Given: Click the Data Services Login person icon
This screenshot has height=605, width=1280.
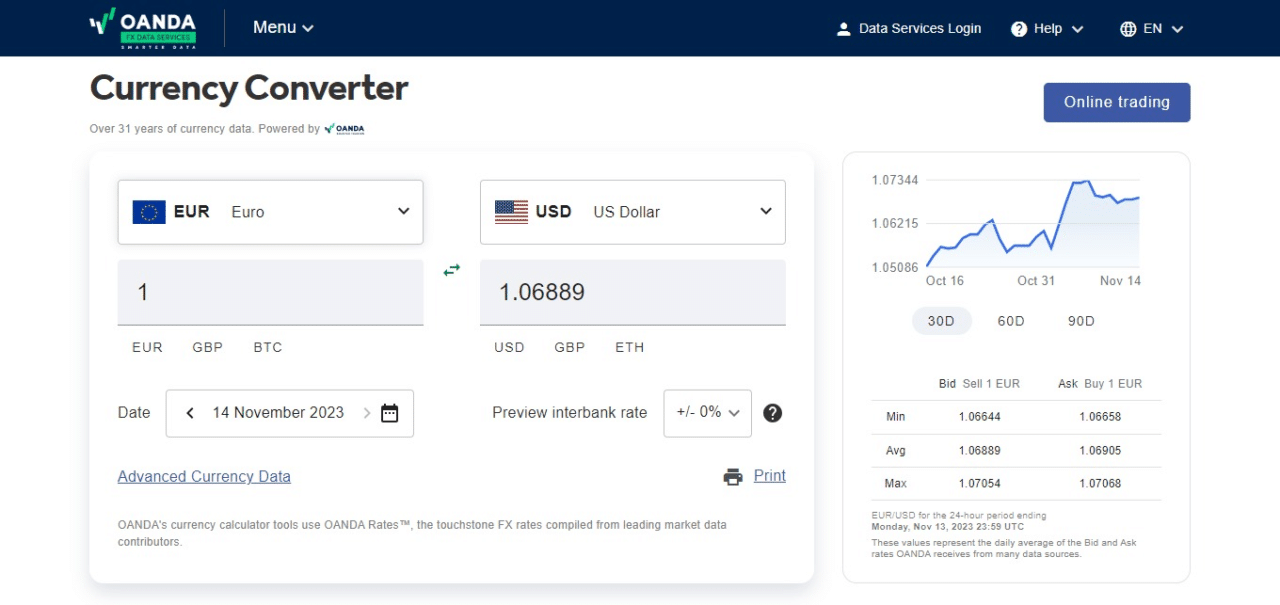Looking at the screenshot, I should pyautogui.click(x=843, y=29).
